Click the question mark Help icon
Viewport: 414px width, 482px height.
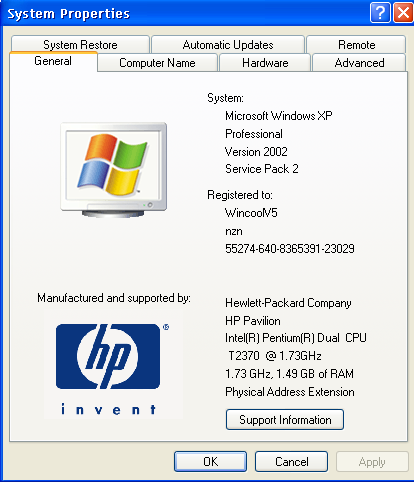[x=380, y=13]
